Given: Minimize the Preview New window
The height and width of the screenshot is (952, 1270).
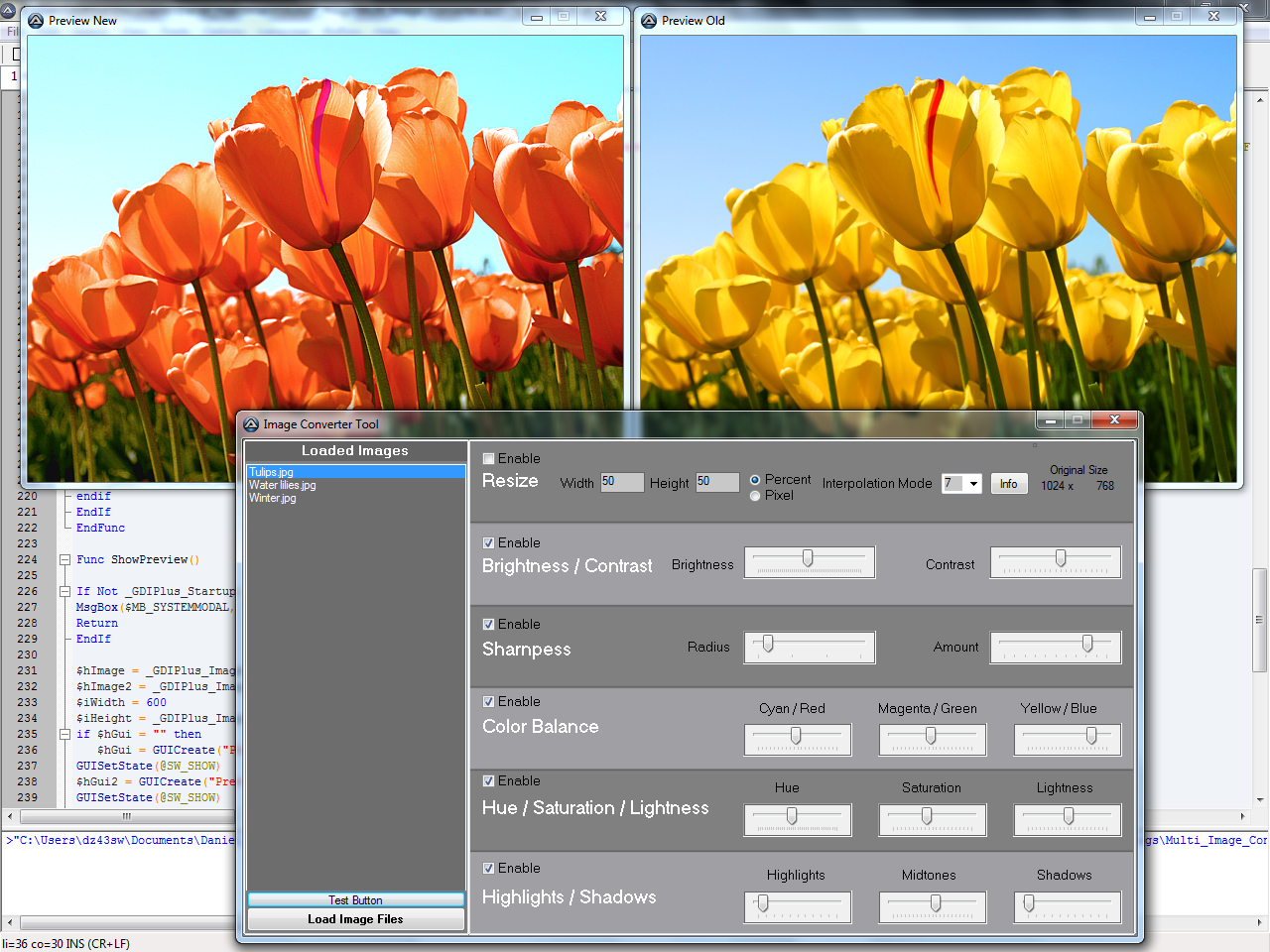Looking at the screenshot, I should (537, 17).
